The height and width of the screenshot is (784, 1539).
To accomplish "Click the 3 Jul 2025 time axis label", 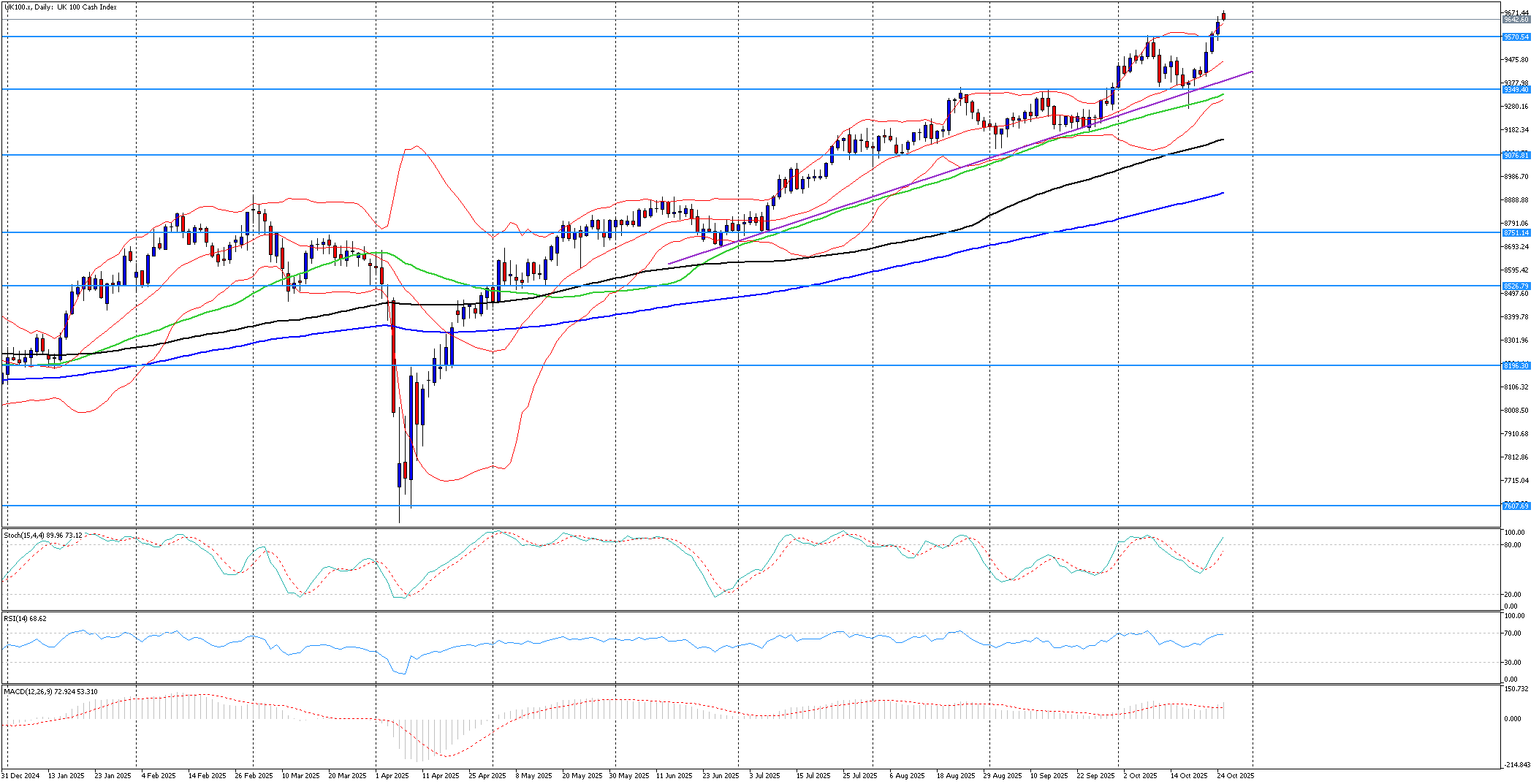I will tap(764, 776).
